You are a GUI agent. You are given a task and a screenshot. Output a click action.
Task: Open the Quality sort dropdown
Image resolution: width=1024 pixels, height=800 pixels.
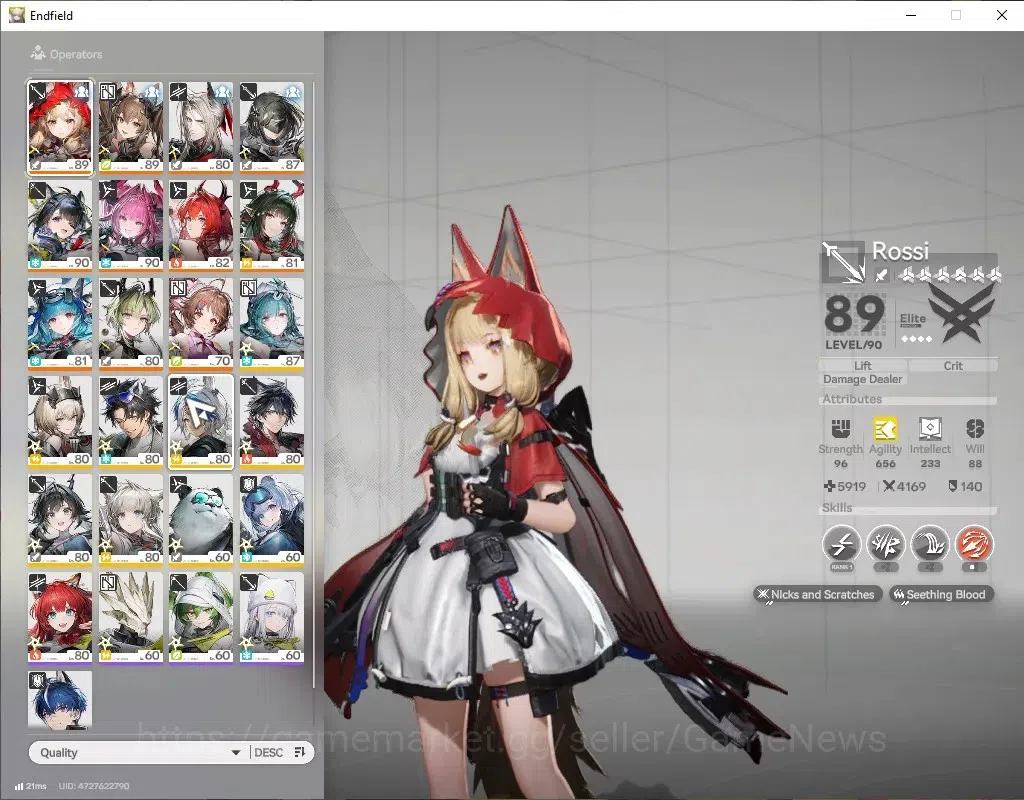click(x=138, y=752)
